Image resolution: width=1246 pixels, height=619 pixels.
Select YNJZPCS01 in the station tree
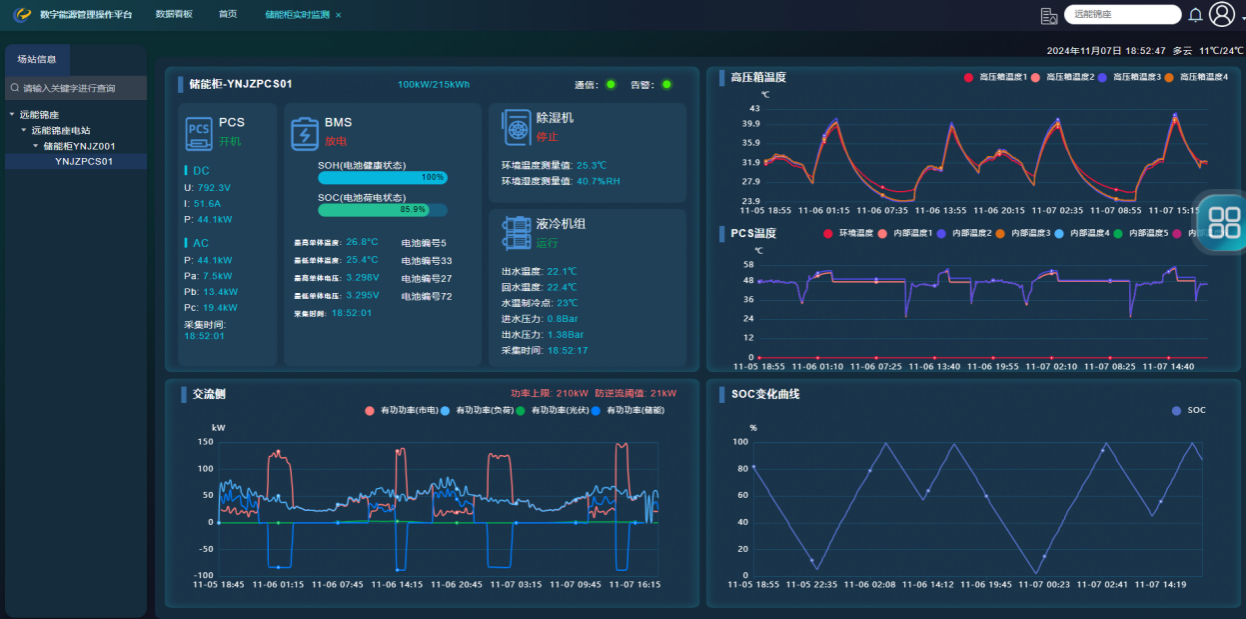coord(83,161)
